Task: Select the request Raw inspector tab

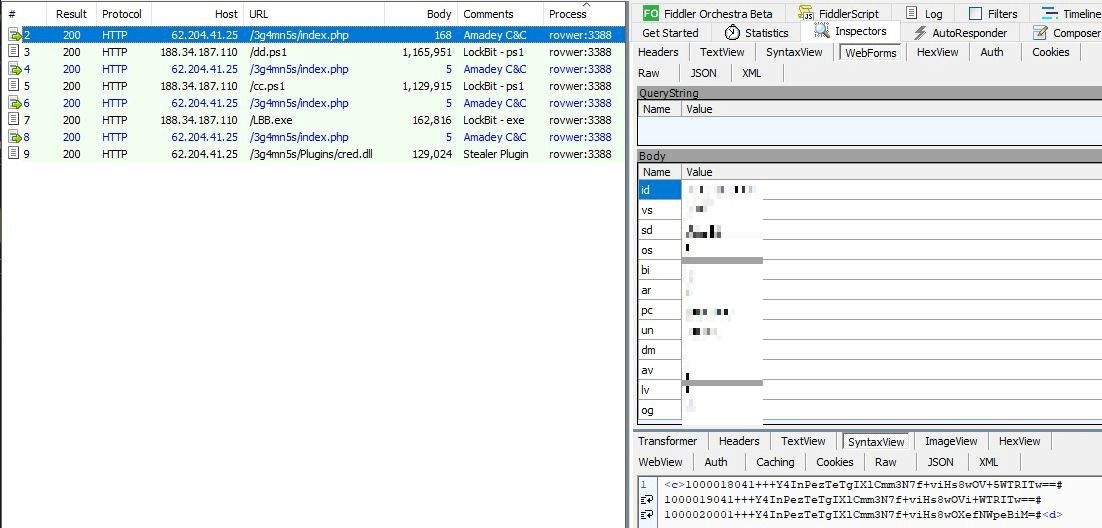Action: tap(649, 73)
